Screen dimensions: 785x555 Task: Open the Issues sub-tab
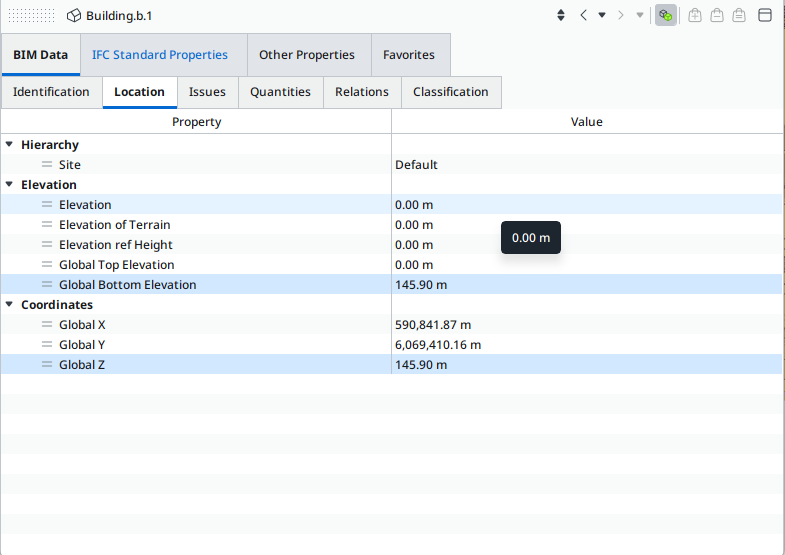pos(207,92)
